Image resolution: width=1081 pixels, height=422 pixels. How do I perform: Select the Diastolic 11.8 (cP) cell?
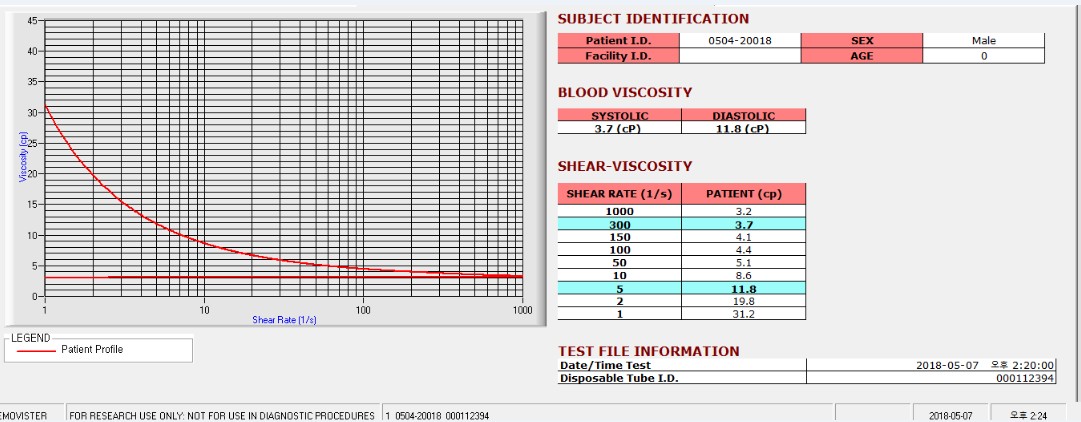(x=743, y=128)
